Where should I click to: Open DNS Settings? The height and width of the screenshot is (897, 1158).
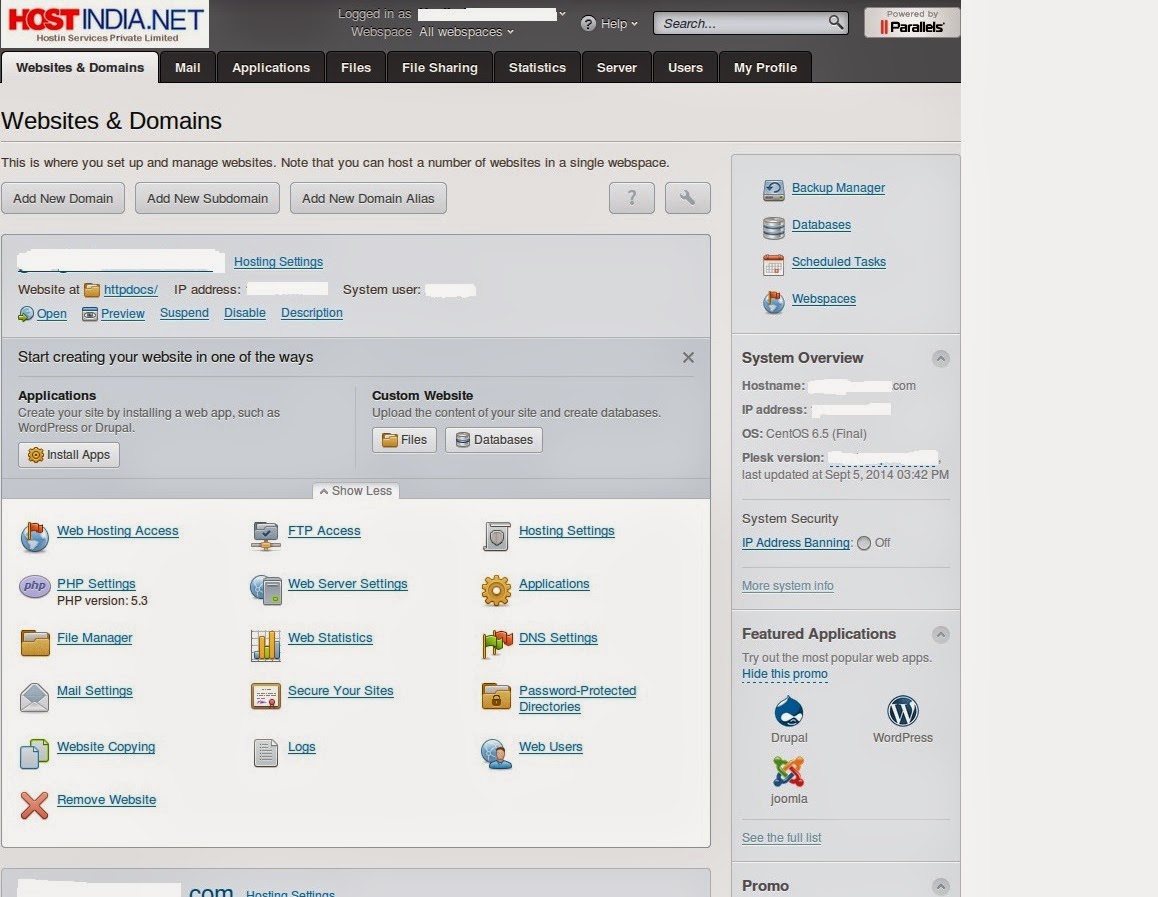[x=558, y=637]
